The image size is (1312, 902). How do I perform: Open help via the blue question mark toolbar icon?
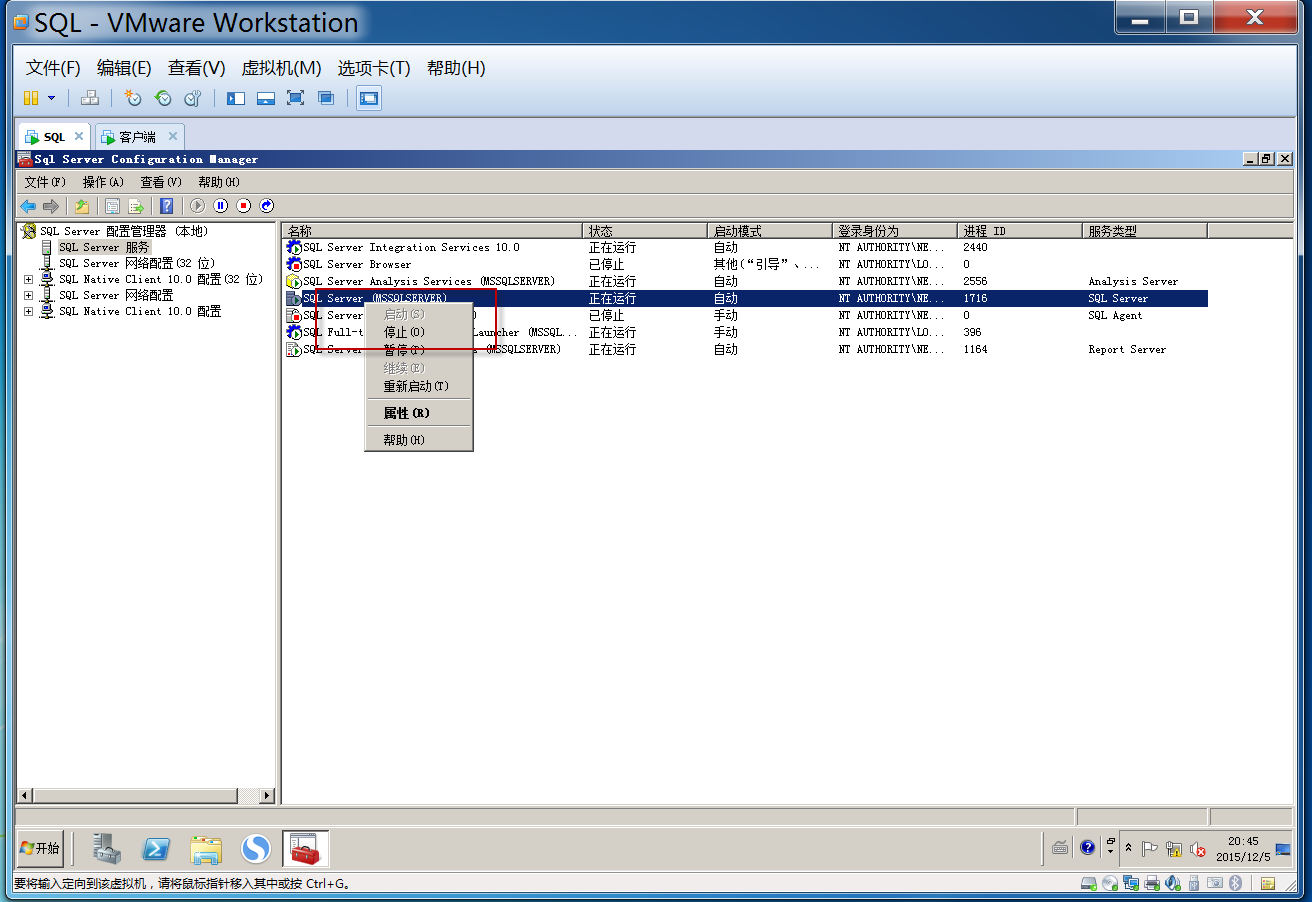167,206
